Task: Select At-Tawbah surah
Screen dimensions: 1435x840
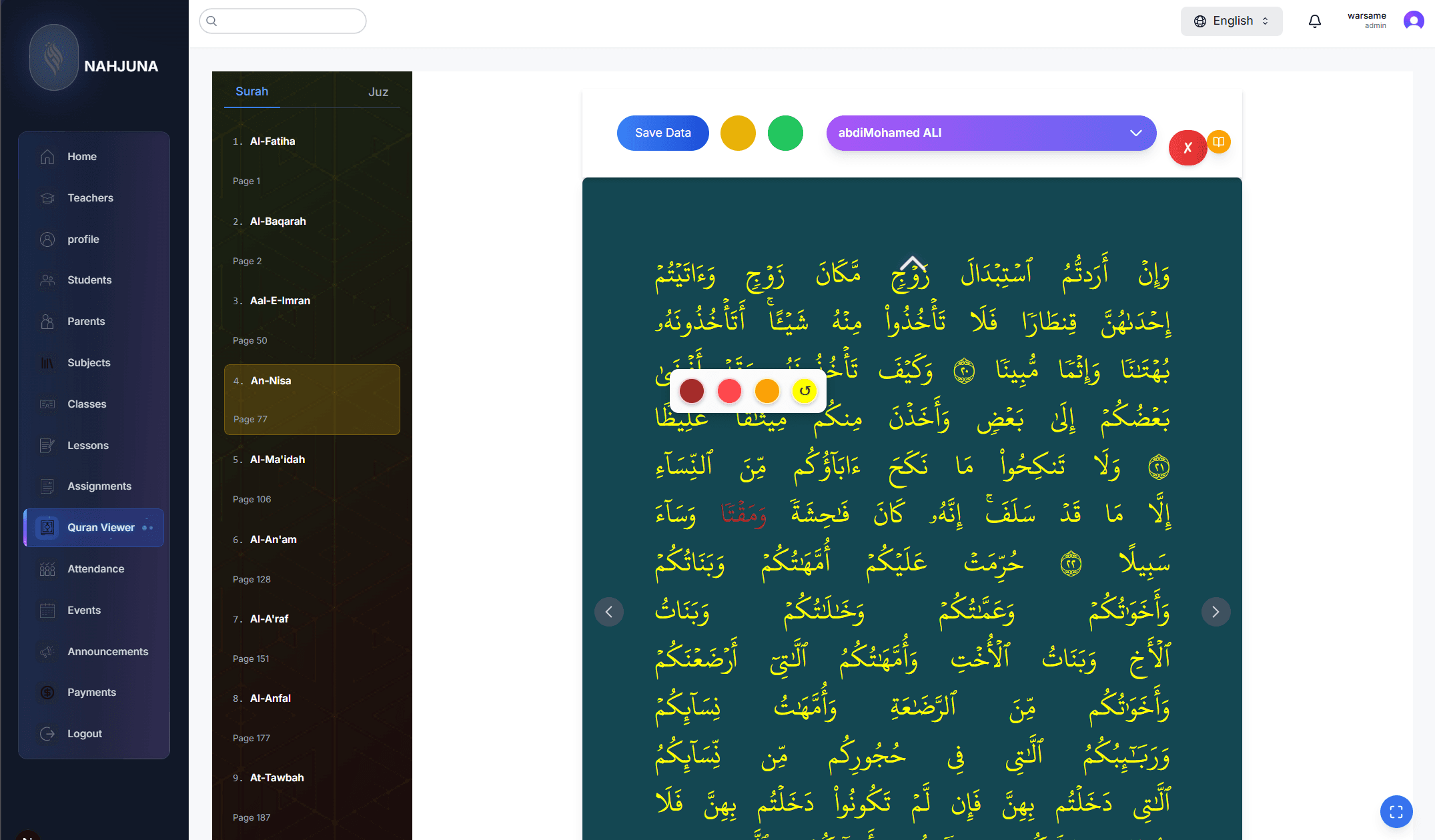Action: pos(277,778)
